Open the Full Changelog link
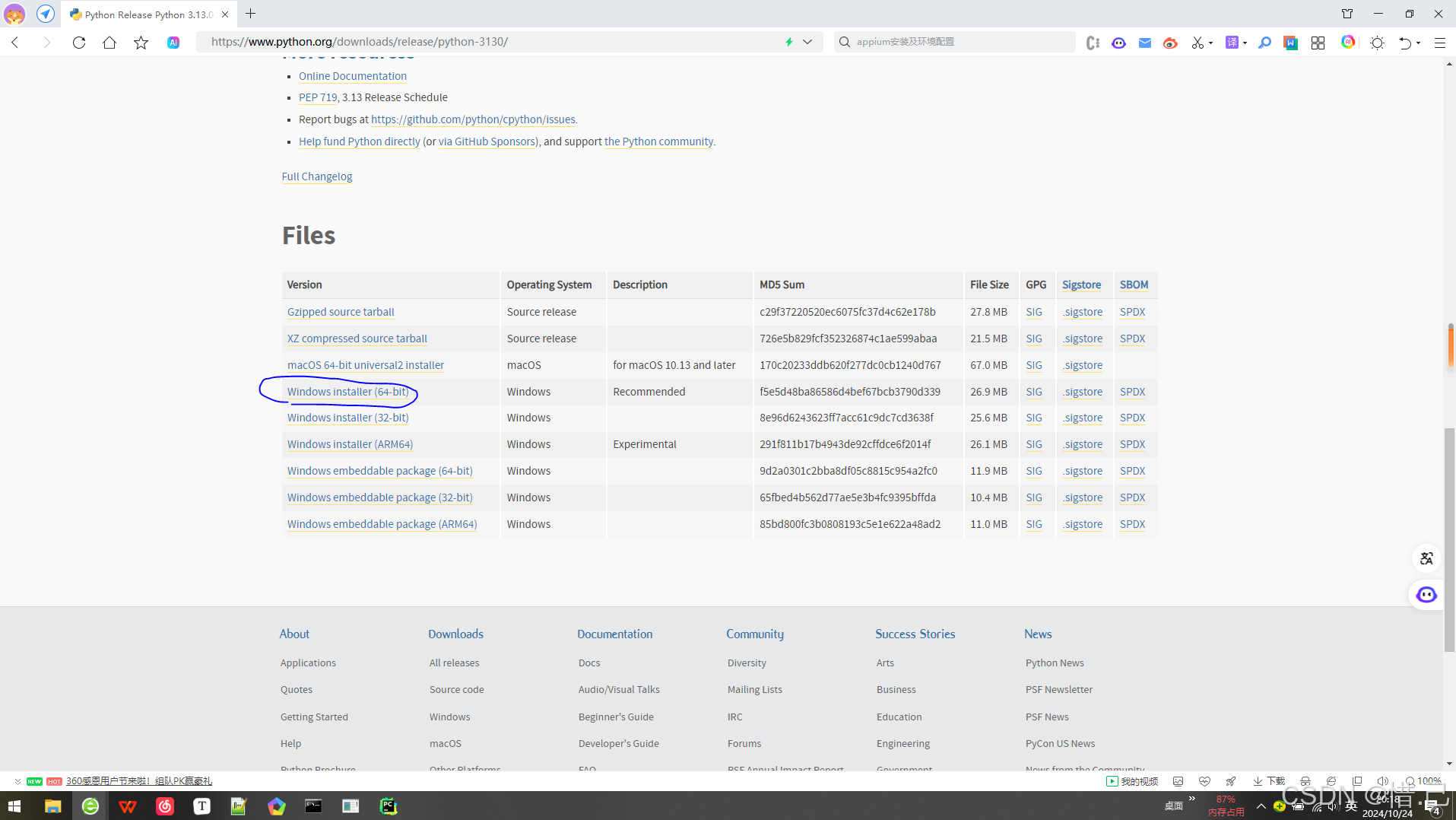1456x820 pixels. [x=317, y=176]
